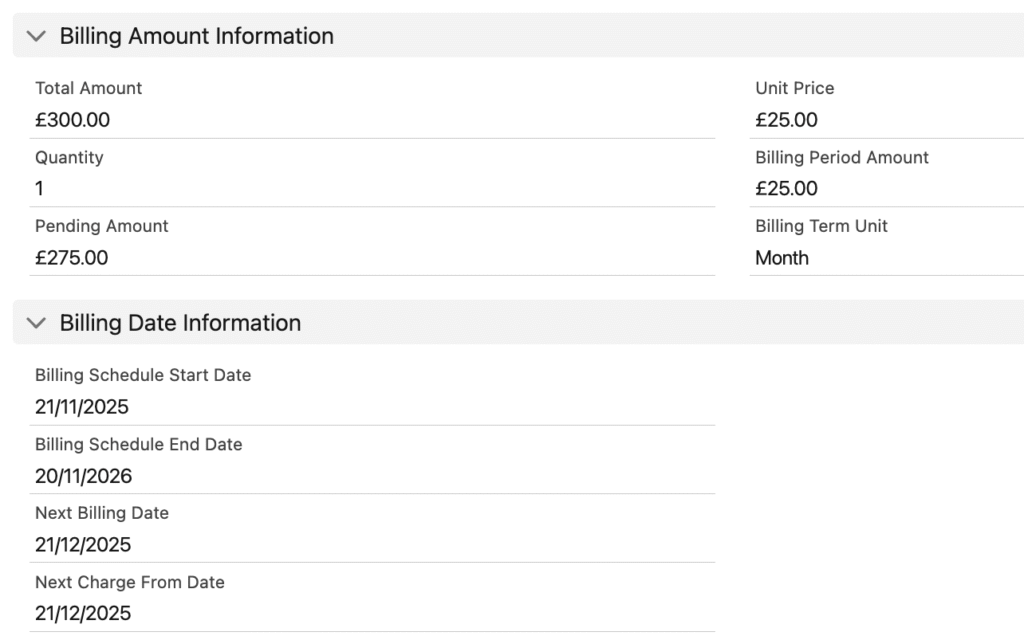The image size is (1024, 636).
Task: Click the Billing Schedule Start Date label
Action: coord(143,375)
